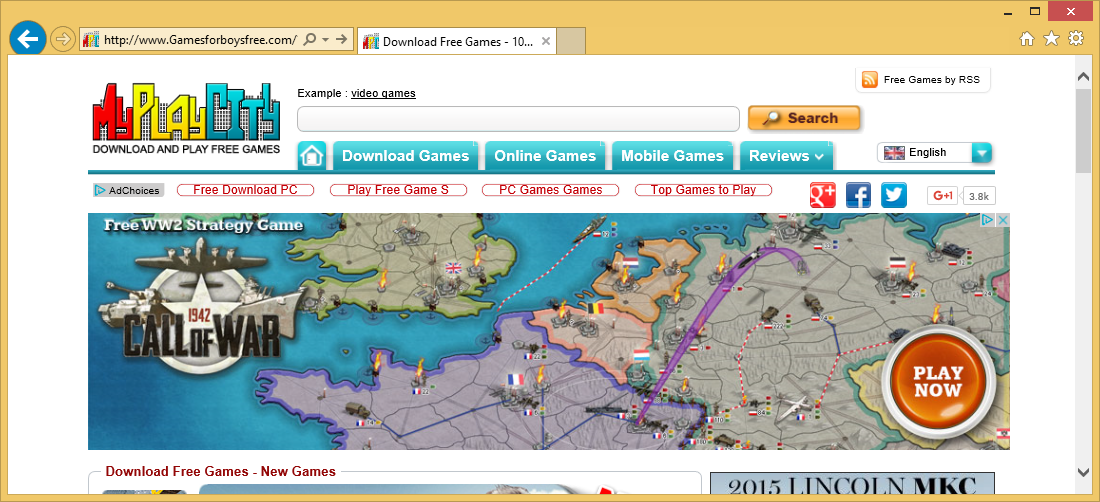Open the browser Home icon
Screen dimensions: 1100x502
1027,39
